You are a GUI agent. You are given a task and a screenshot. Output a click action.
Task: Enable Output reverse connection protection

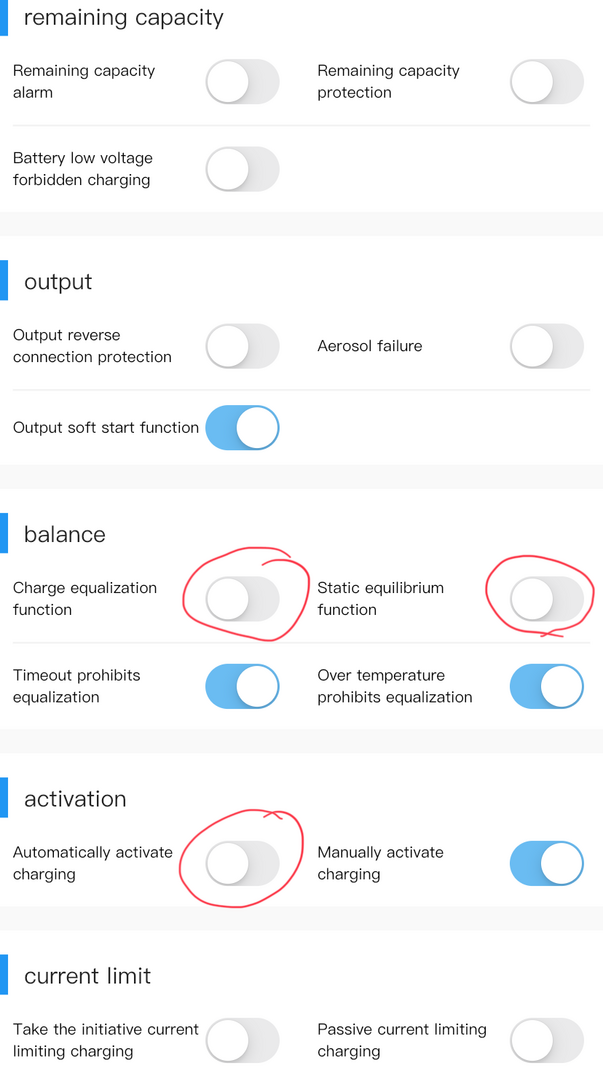242,346
